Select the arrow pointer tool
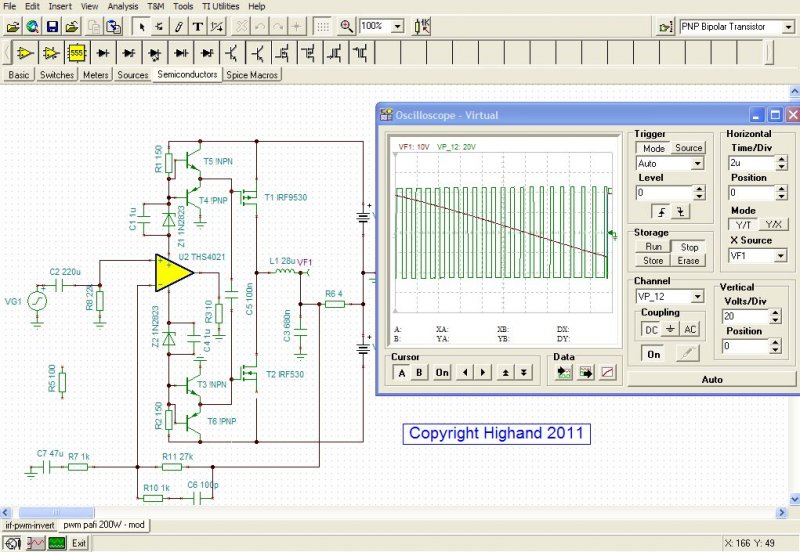 pos(141,27)
